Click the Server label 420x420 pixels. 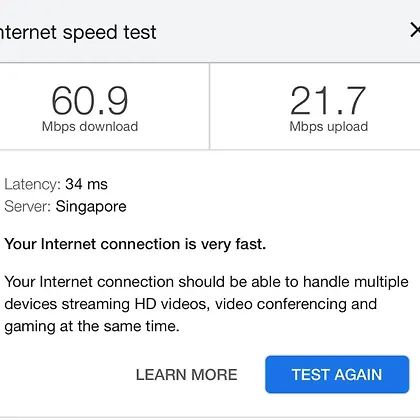[x=27, y=206]
